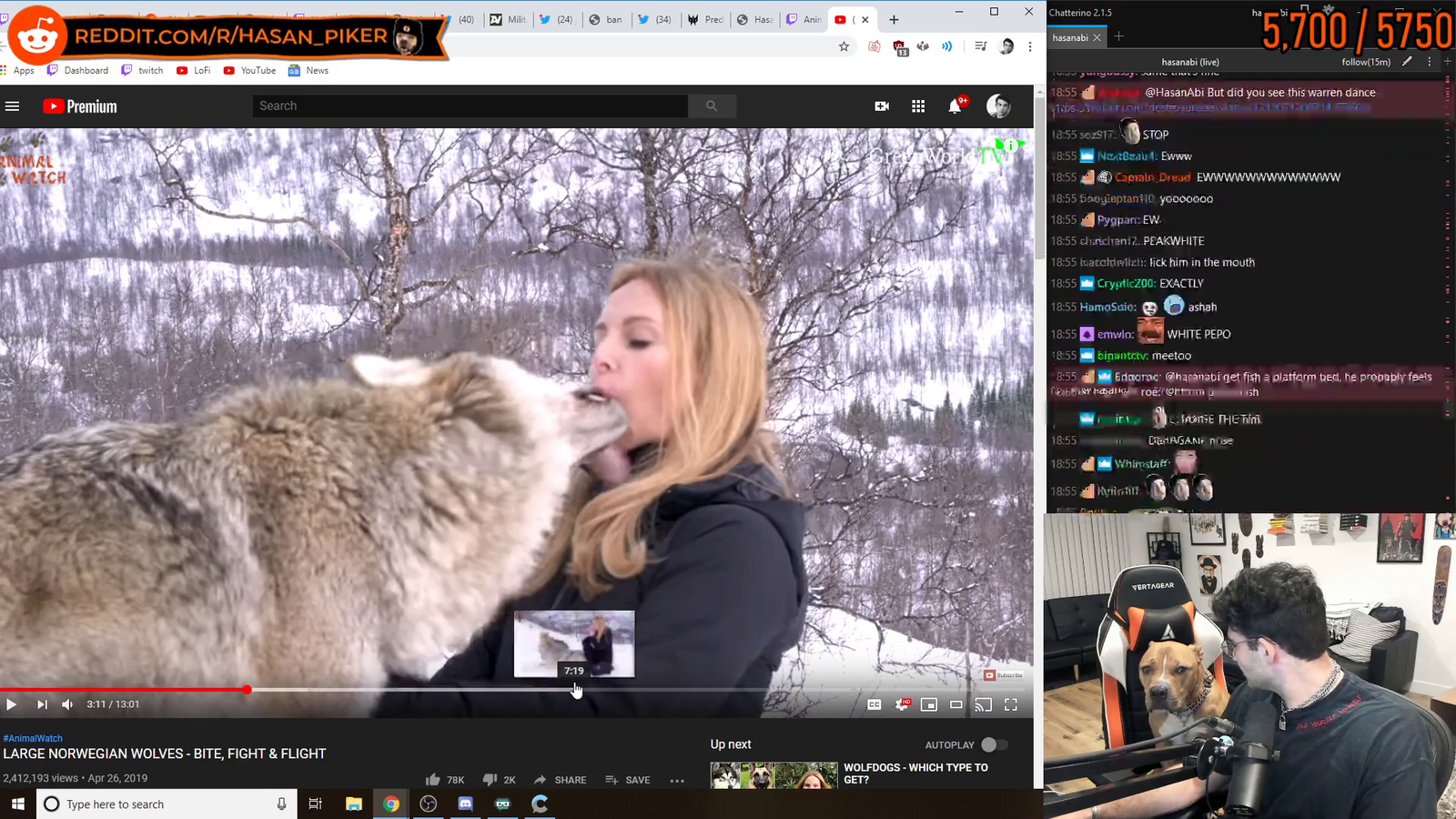The image size is (1456, 819).
Task: Switch to the Twitter (24) tab
Action: [557, 19]
